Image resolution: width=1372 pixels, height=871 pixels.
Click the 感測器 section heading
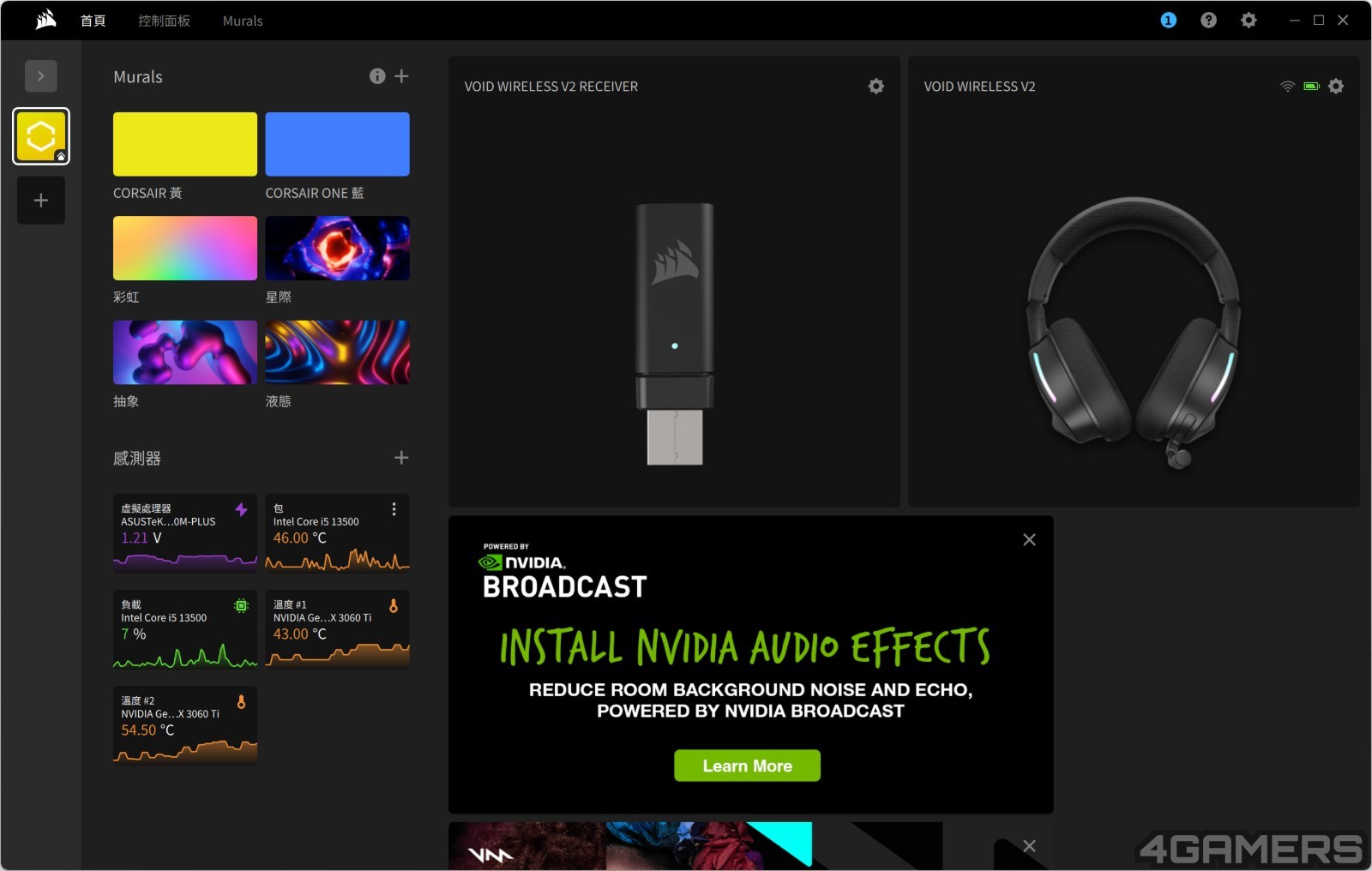[x=137, y=459]
